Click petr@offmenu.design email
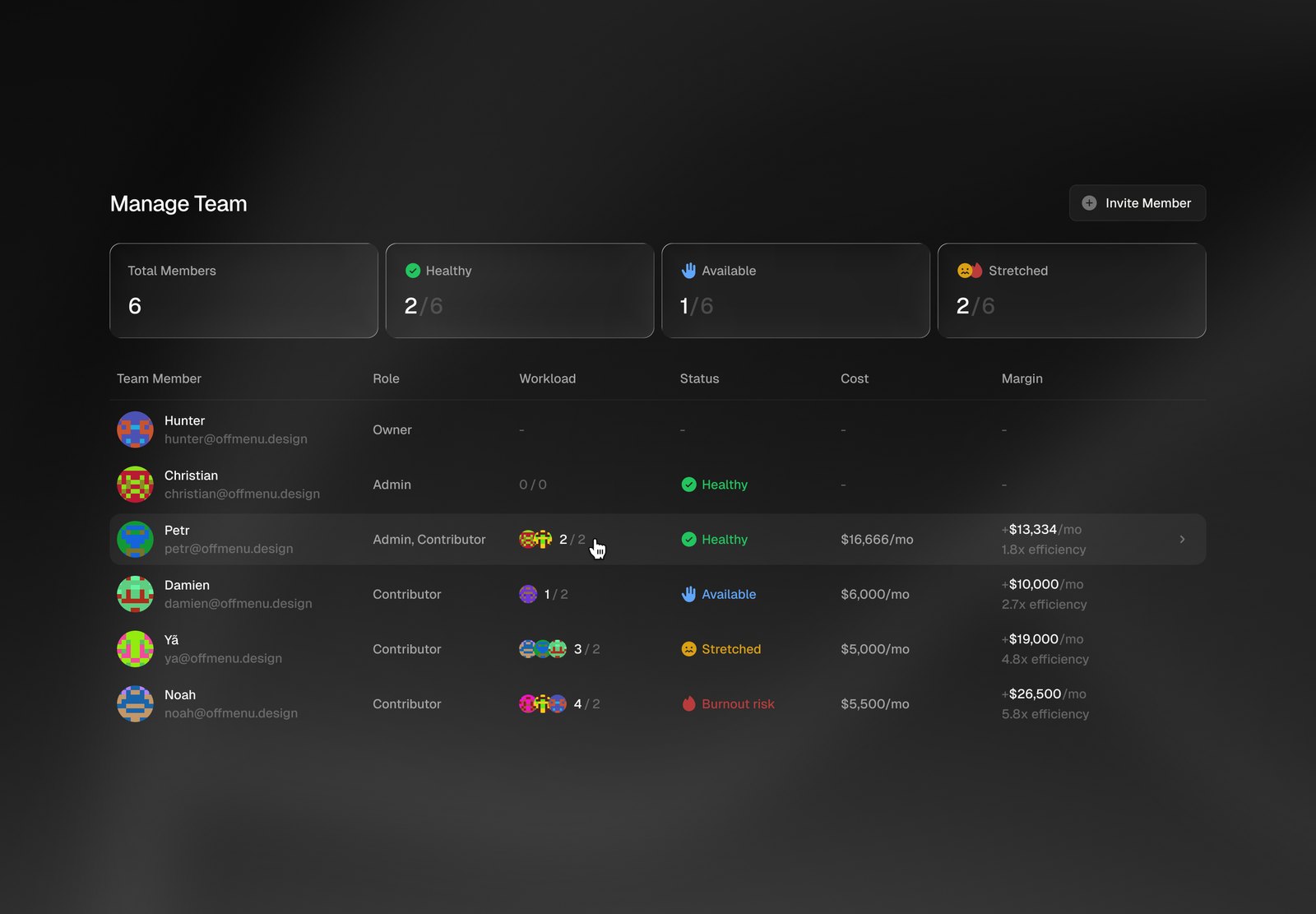Screen dimensions: 1316x914 pyautogui.click(x=229, y=549)
